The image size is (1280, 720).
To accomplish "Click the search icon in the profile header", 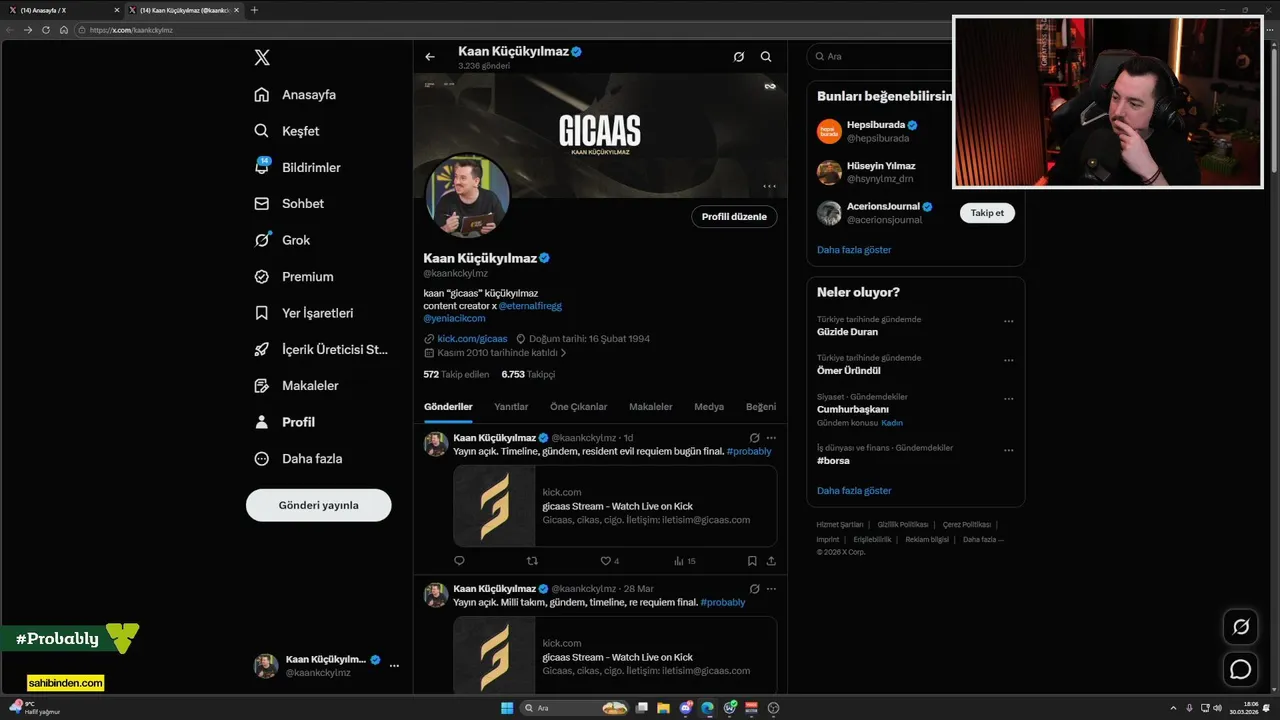I will point(766,57).
